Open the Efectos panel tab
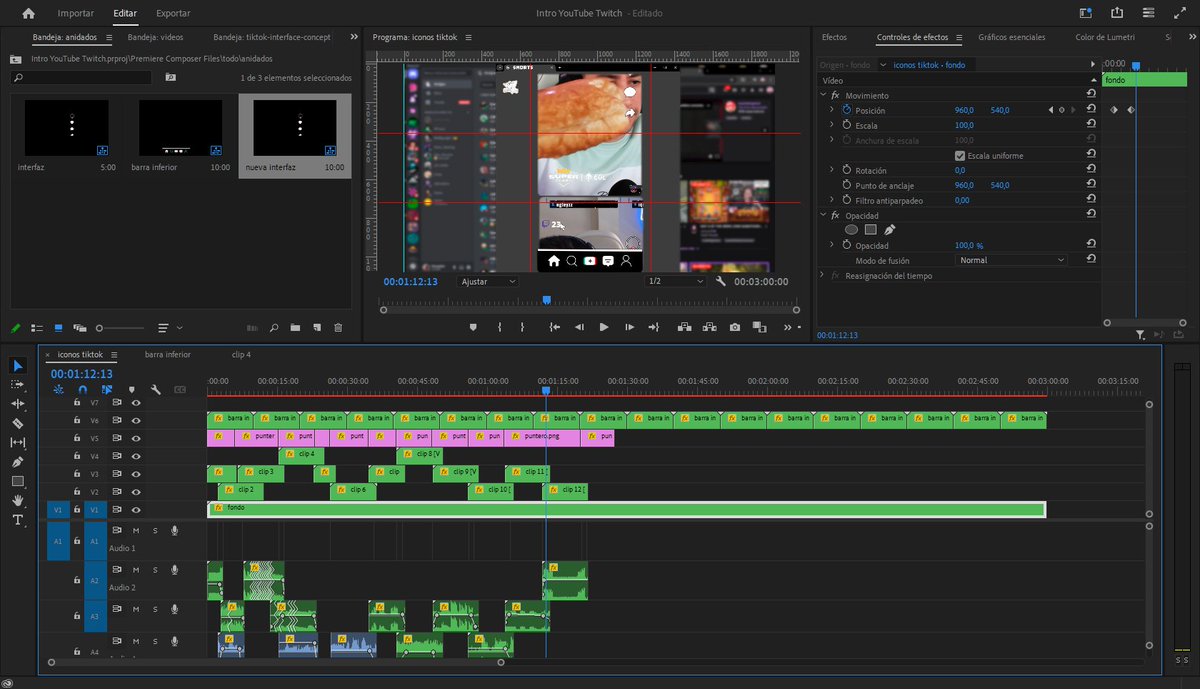The height and width of the screenshot is (689, 1200). (x=834, y=37)
